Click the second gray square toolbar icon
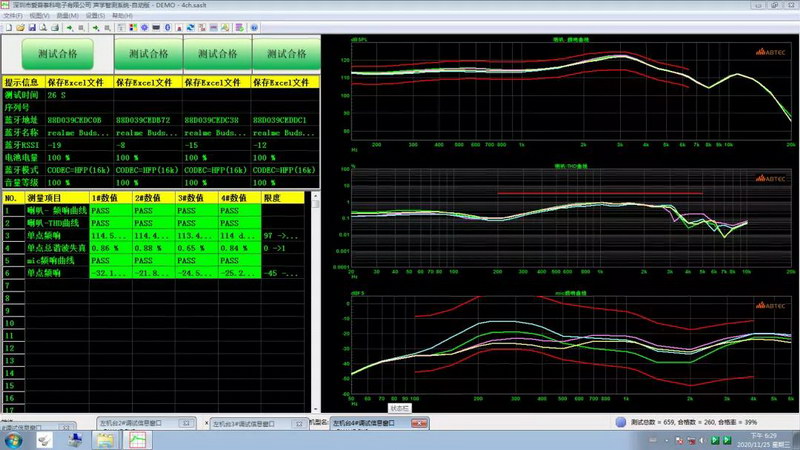Image resolution: width=800 pixels, height=450 pixels. coord(107,28)
